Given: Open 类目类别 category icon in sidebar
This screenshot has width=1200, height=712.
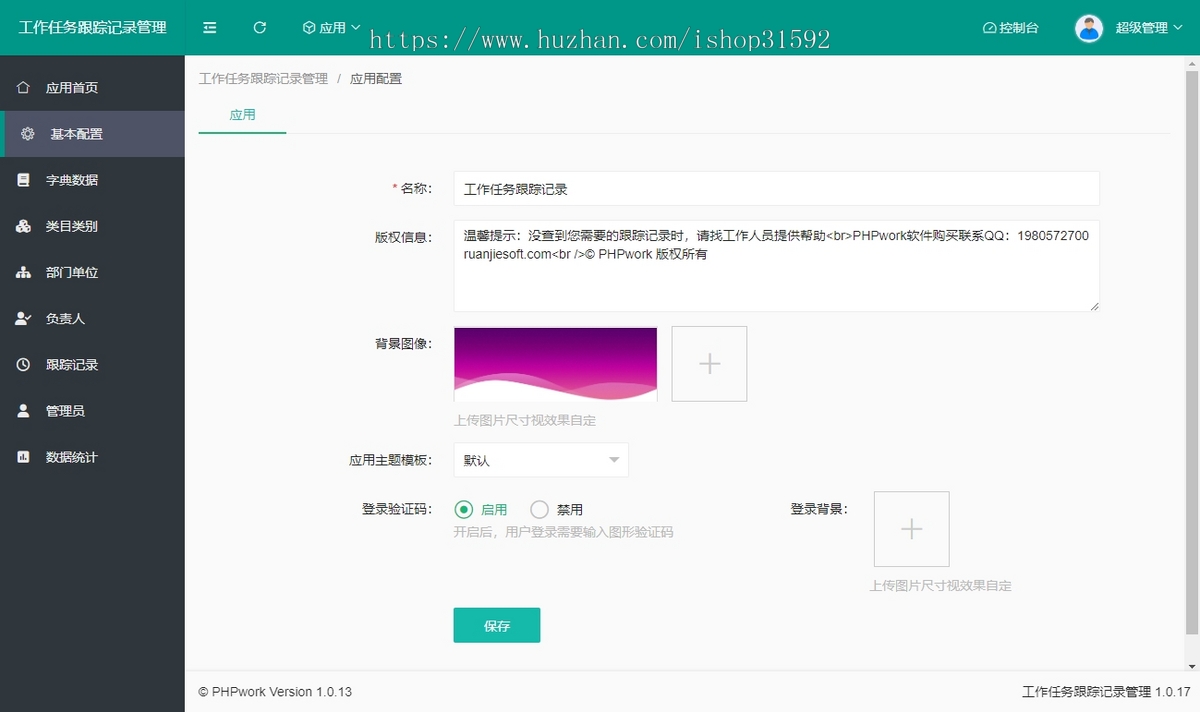Looking at the screenshot, I should [x=24, y=227].
